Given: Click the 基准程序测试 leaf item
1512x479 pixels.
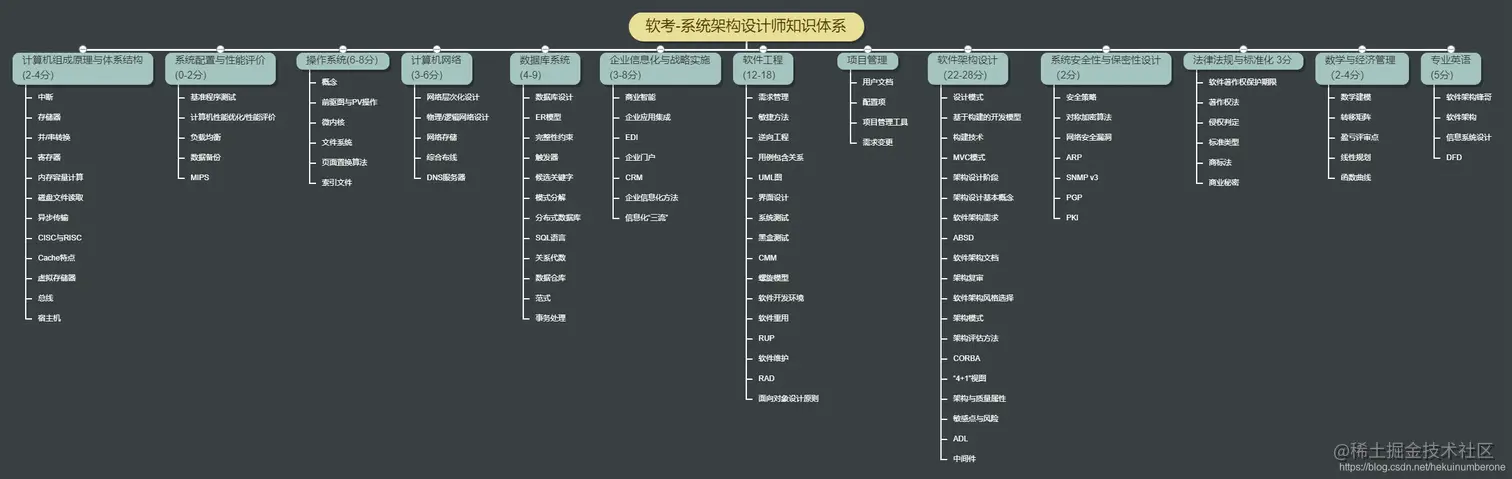Looking at the screenshot, I should pos(213,97).
